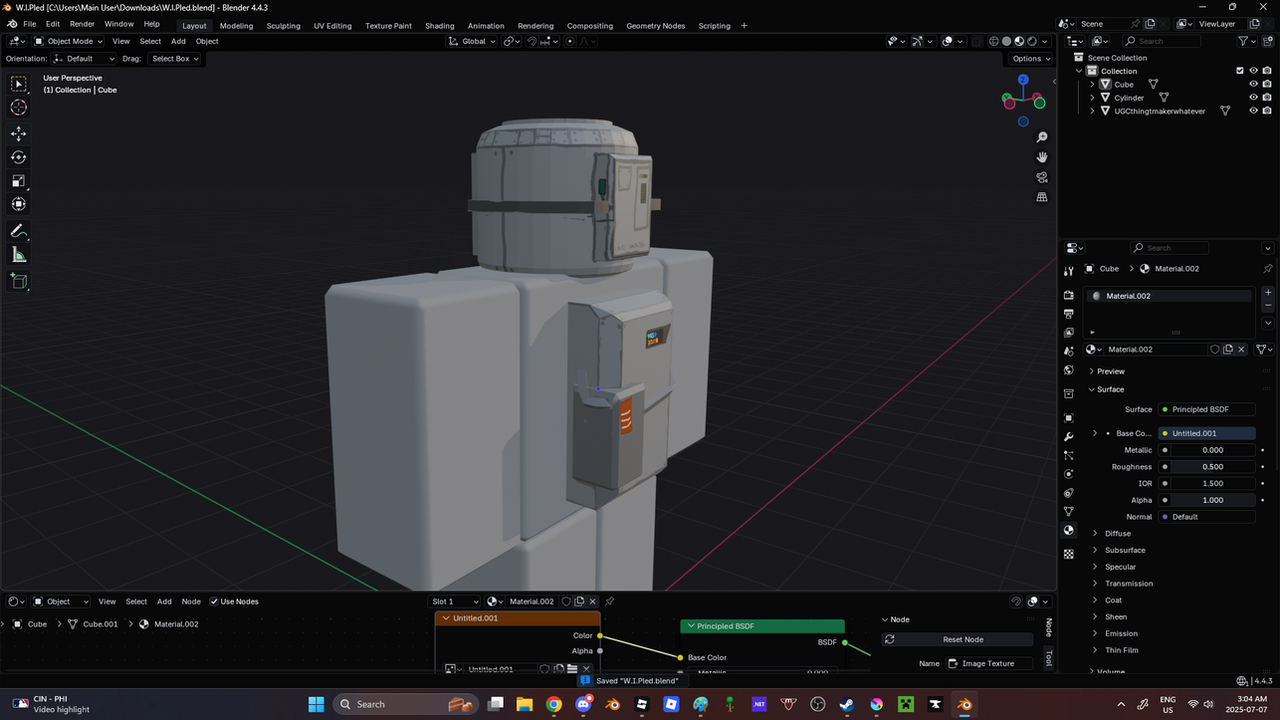Expand the Cylinder item in outliner

(x=1092, y=98)
